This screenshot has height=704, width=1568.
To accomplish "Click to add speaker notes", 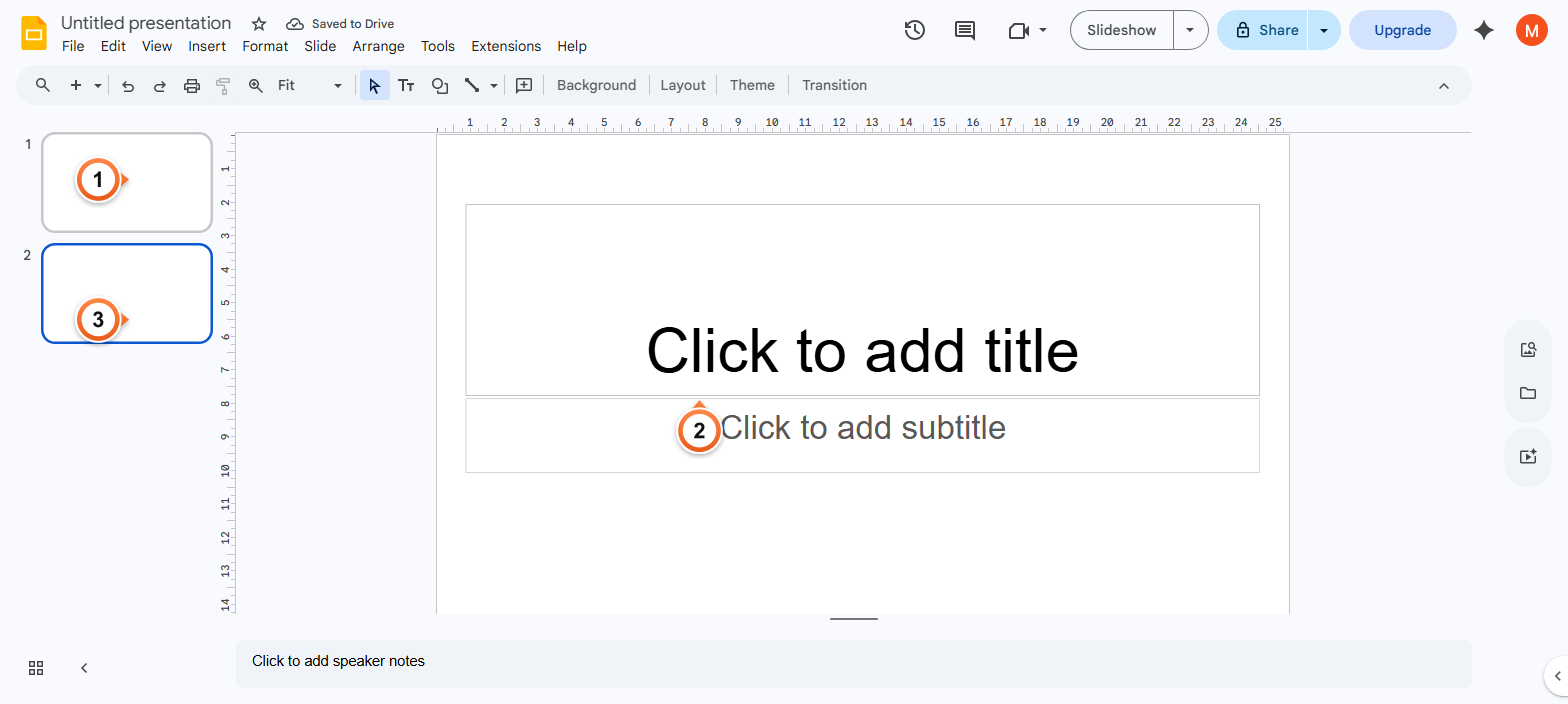I will [853, 663].
